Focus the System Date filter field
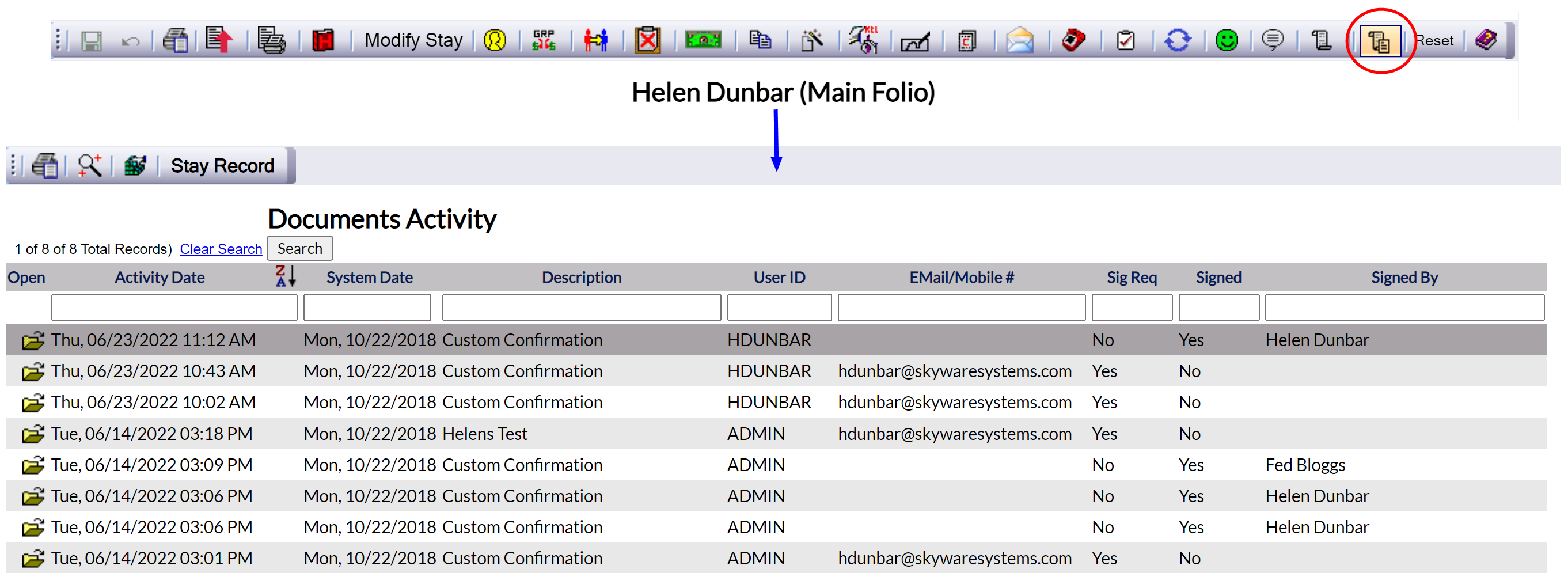 click(x=367, y=308)
